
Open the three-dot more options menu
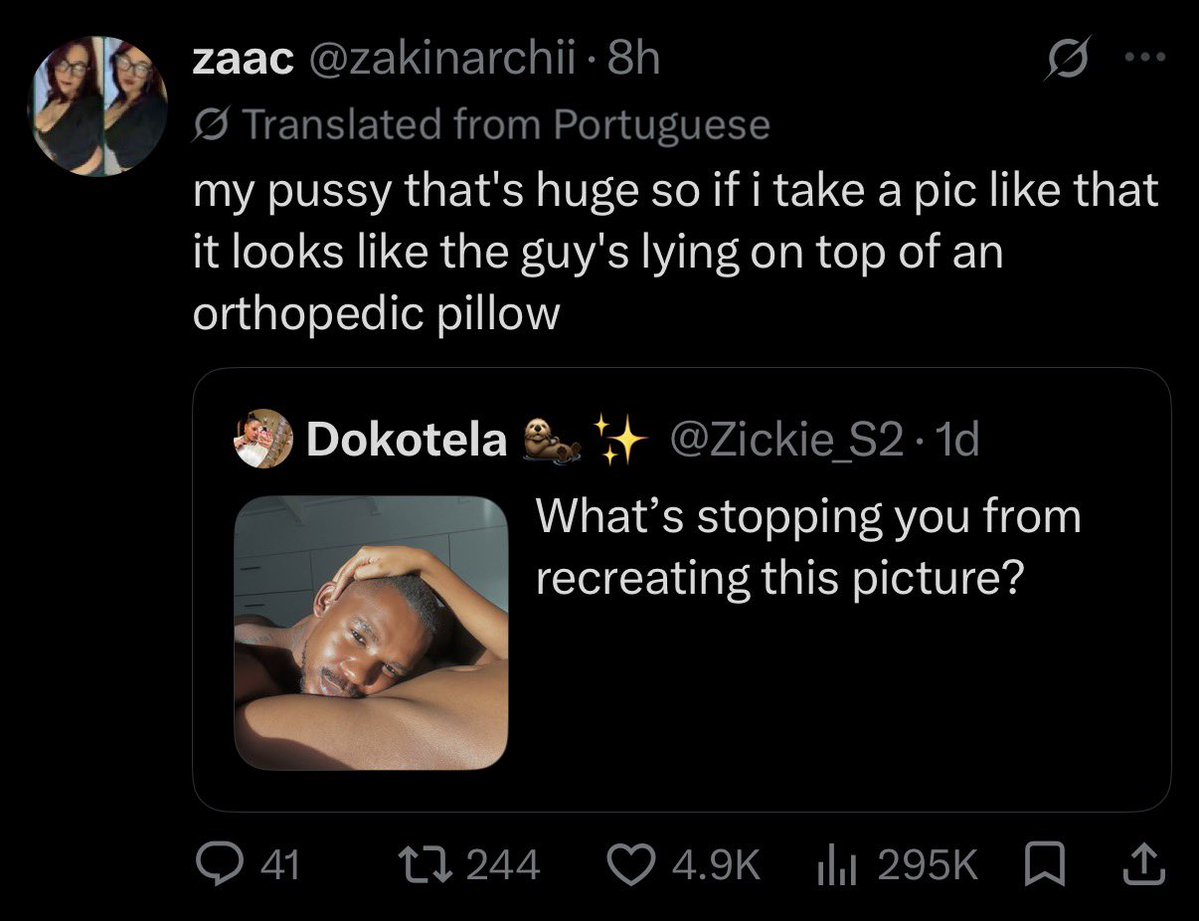click(x=1145, y=57)
